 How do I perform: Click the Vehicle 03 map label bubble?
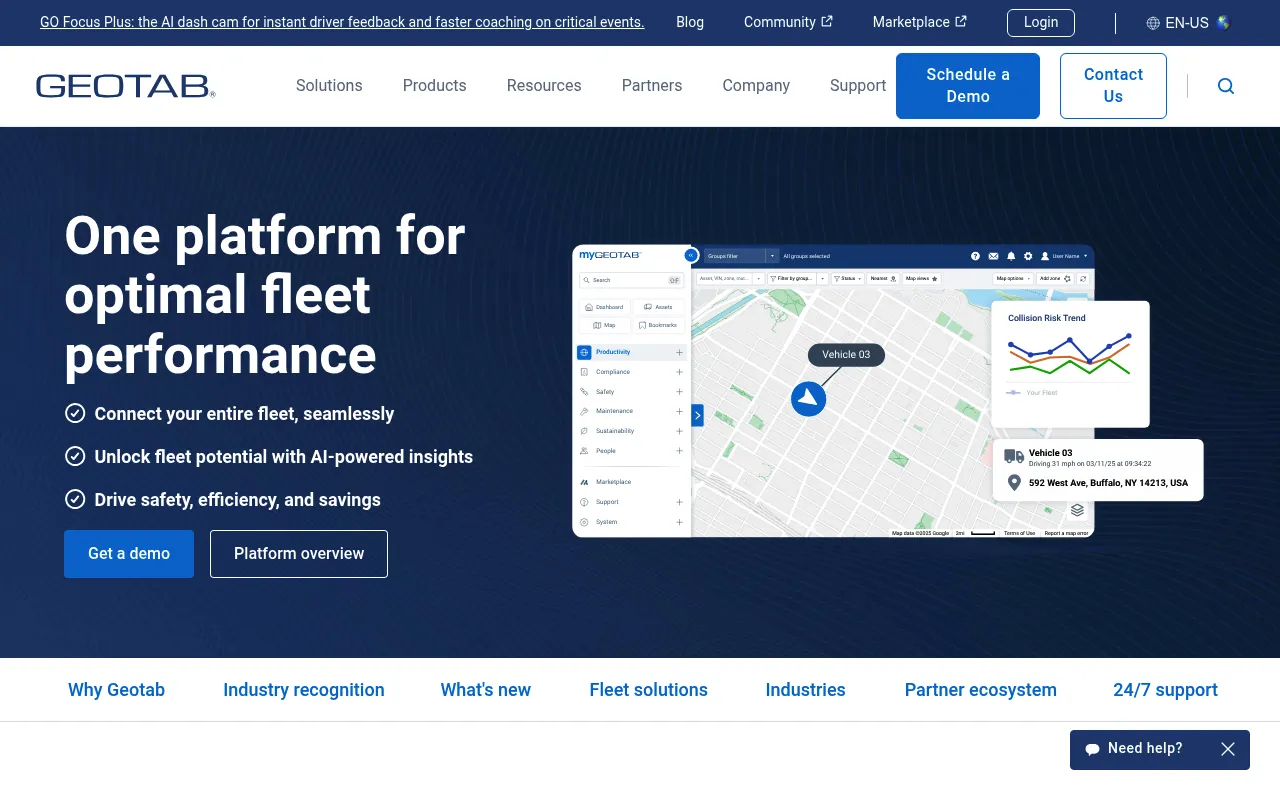point(846,355)
